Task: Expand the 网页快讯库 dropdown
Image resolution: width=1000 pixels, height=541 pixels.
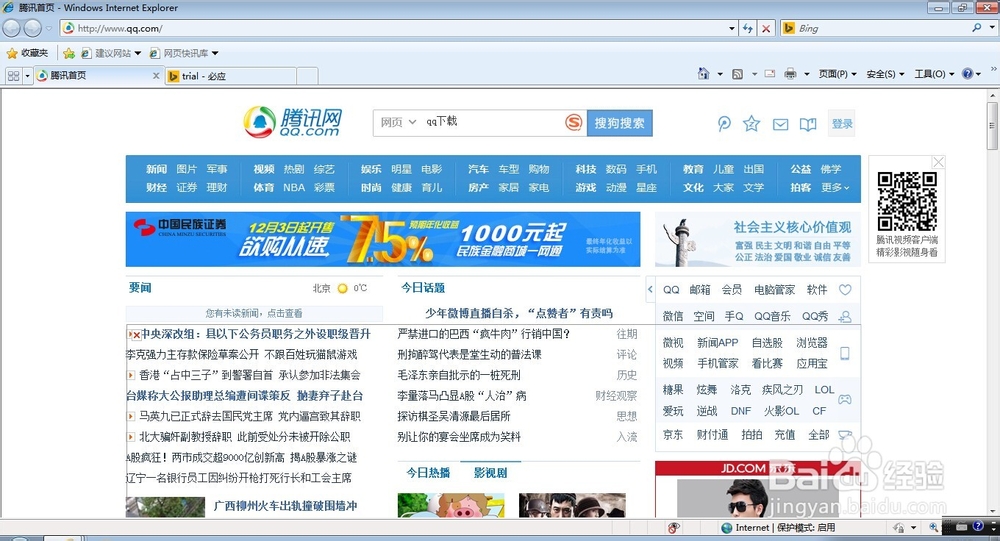Action: [x=215, y=53]
